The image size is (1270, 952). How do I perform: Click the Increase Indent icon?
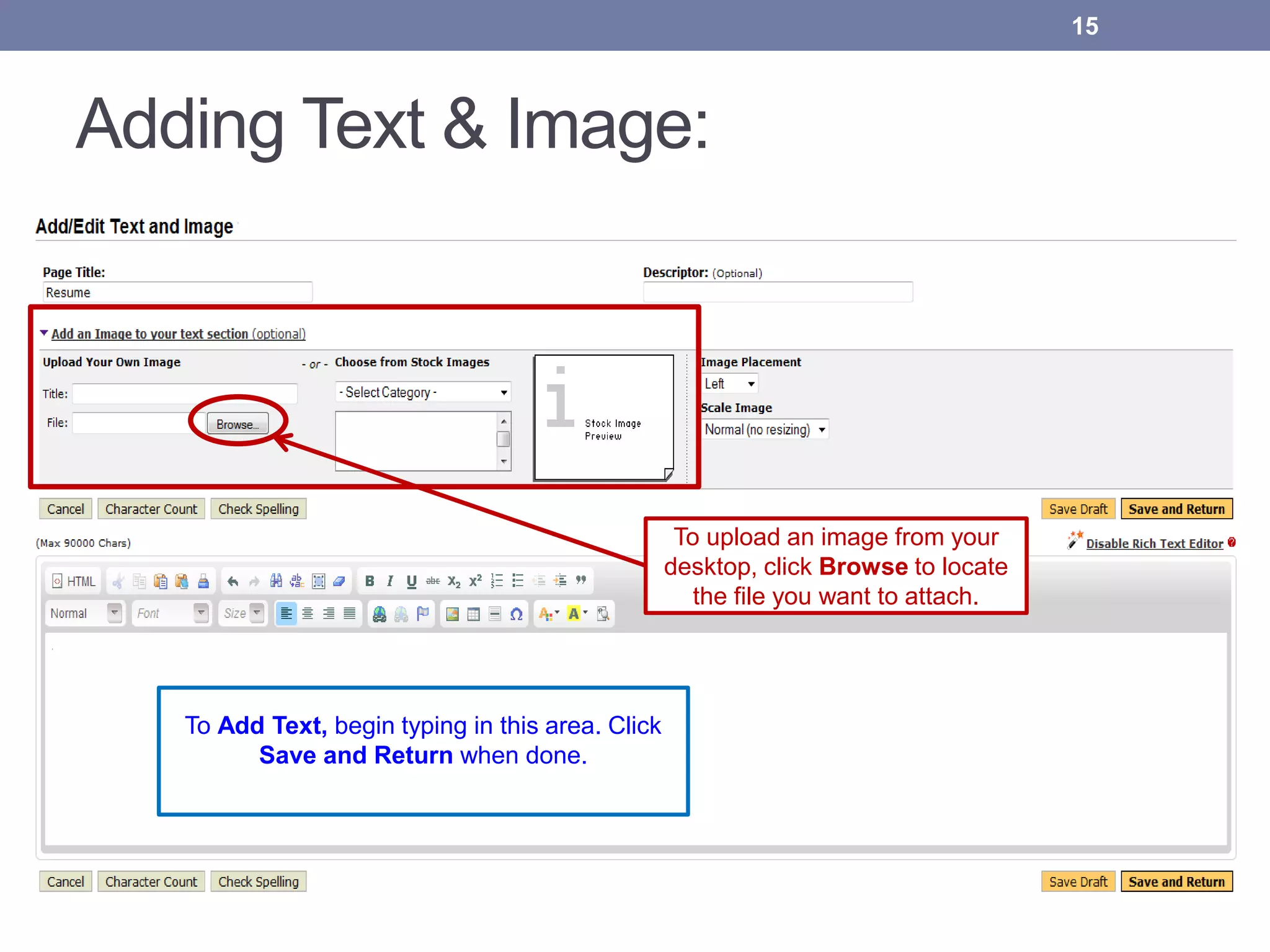tap(560, 581)
